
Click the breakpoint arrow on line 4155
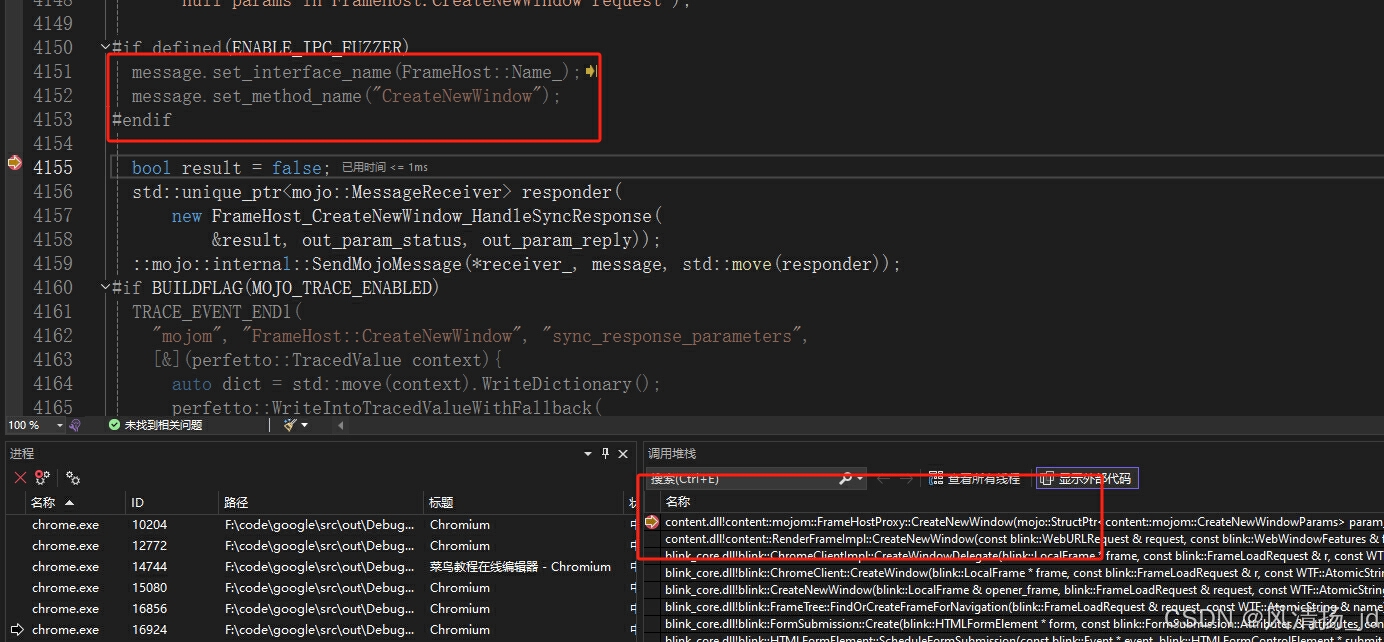point(14,163)
